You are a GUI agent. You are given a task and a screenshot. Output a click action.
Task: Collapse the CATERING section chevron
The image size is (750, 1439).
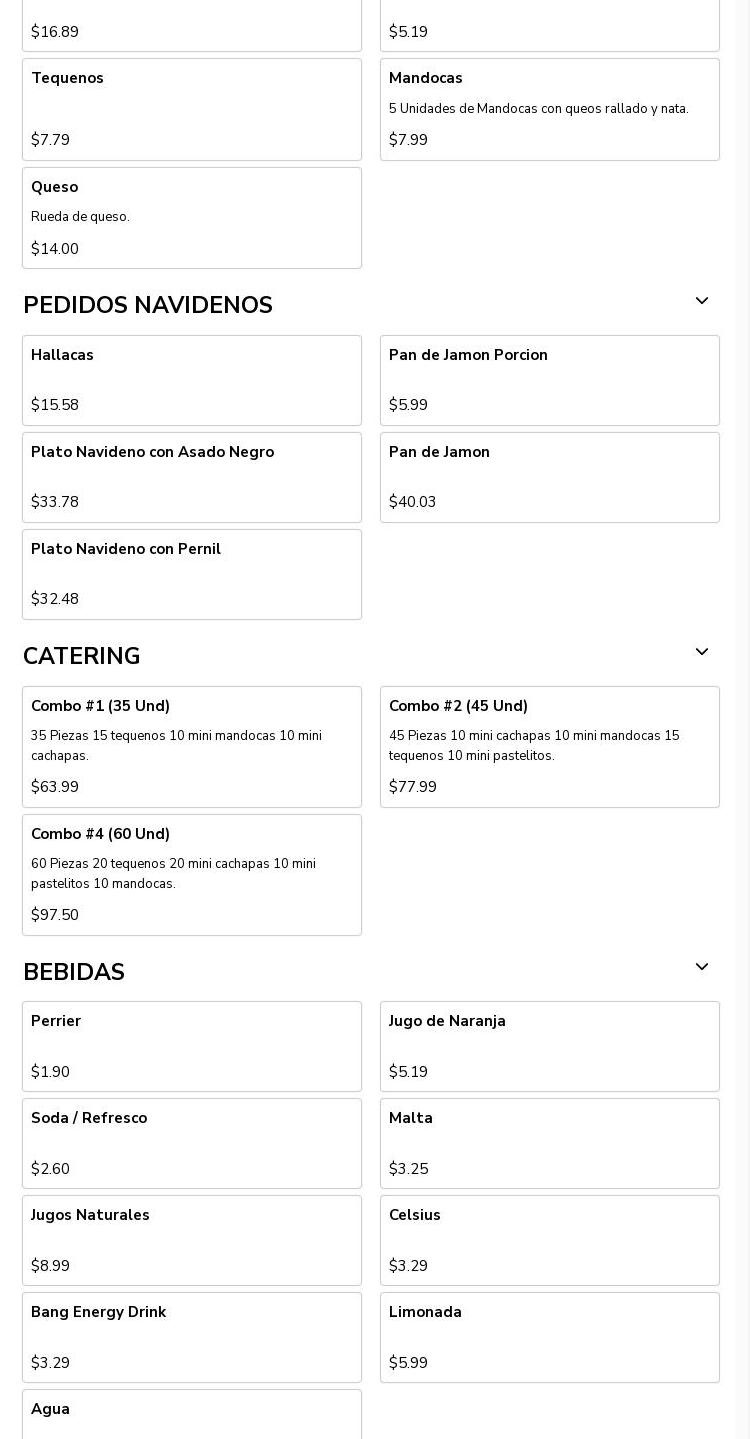coord(701,652)
